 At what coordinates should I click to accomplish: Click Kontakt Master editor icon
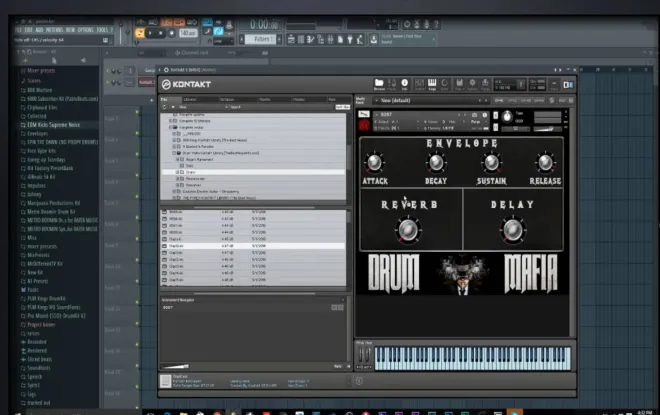pyautogui.click(x=392, y=83)
